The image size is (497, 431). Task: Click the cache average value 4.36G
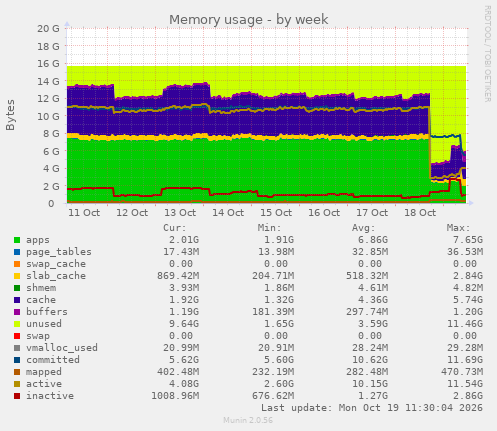point(373,300)
